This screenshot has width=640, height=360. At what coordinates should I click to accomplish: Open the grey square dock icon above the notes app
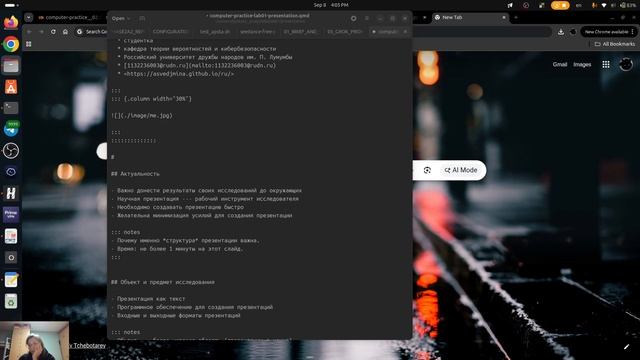(x=11, y=258)
